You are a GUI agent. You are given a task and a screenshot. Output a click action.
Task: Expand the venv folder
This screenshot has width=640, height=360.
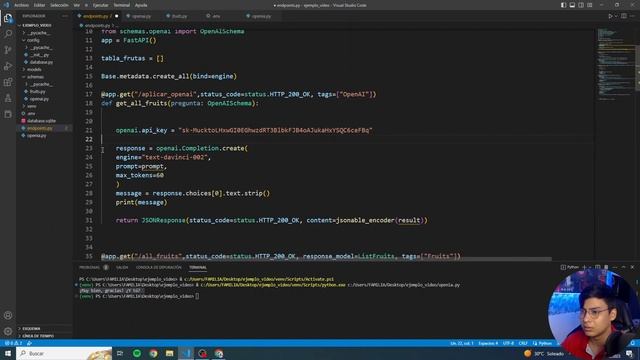(31, 106)
